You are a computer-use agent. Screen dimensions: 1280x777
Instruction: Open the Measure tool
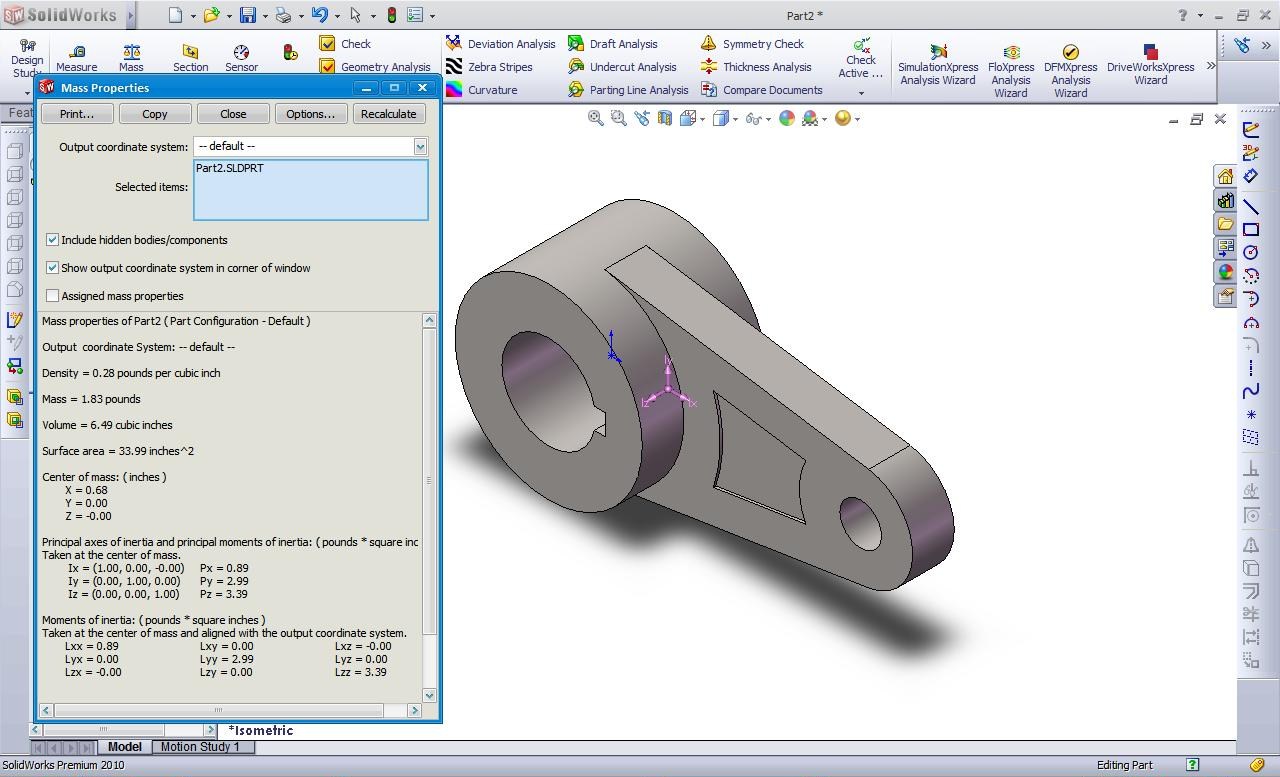point(77,58)
